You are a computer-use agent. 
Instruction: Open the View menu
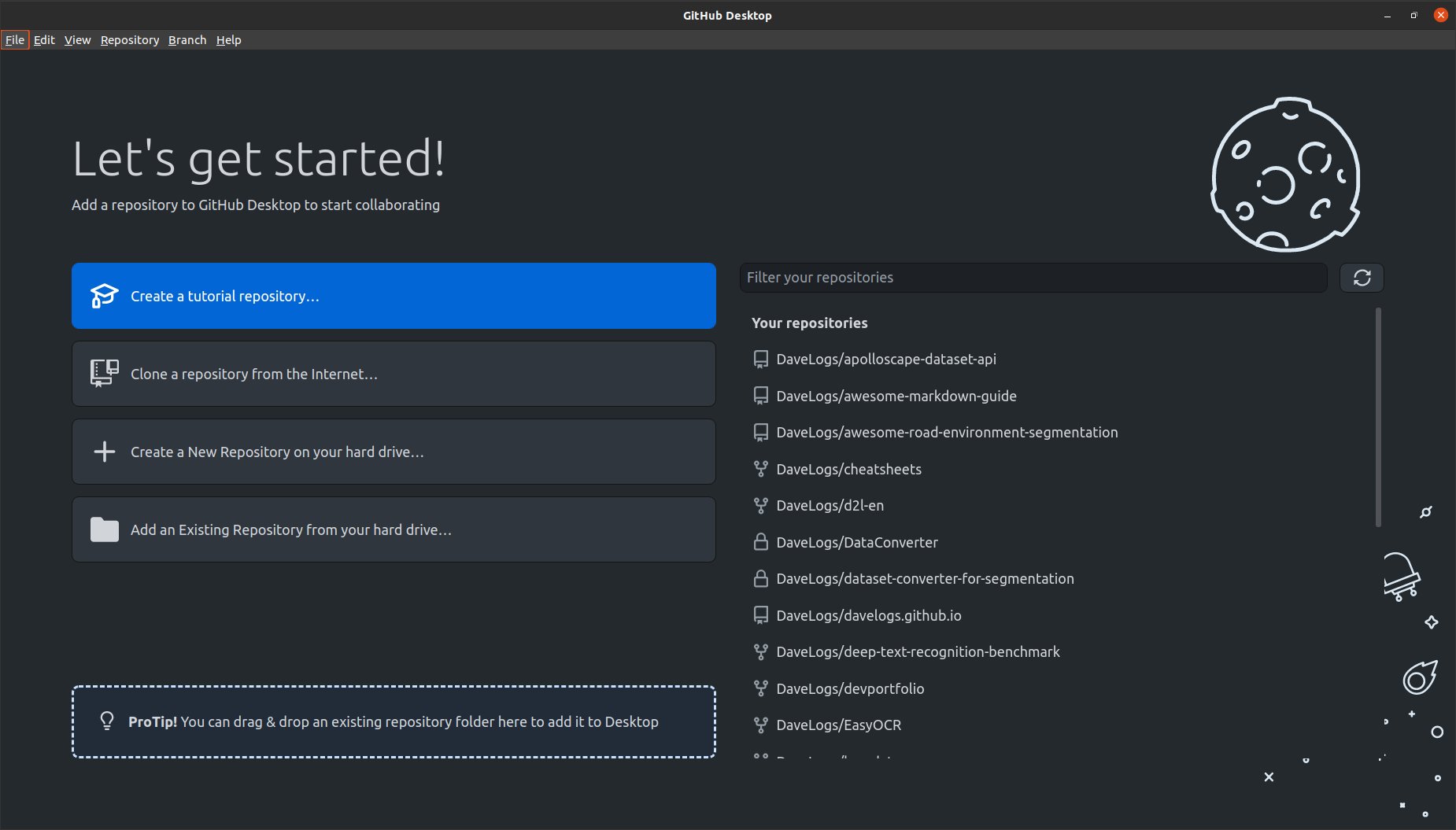pyautogui.click(x=77, y=40)
